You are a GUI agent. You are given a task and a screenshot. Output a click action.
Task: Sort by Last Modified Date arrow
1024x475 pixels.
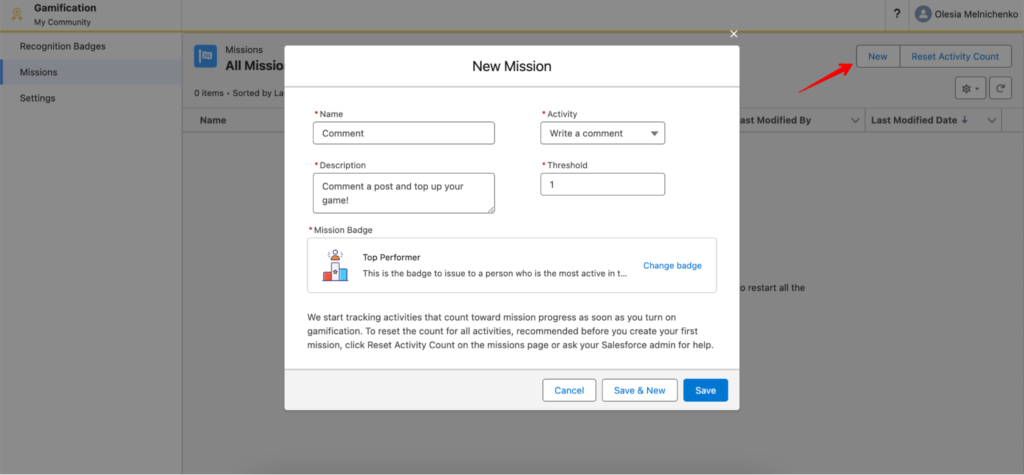pos(965,120)
